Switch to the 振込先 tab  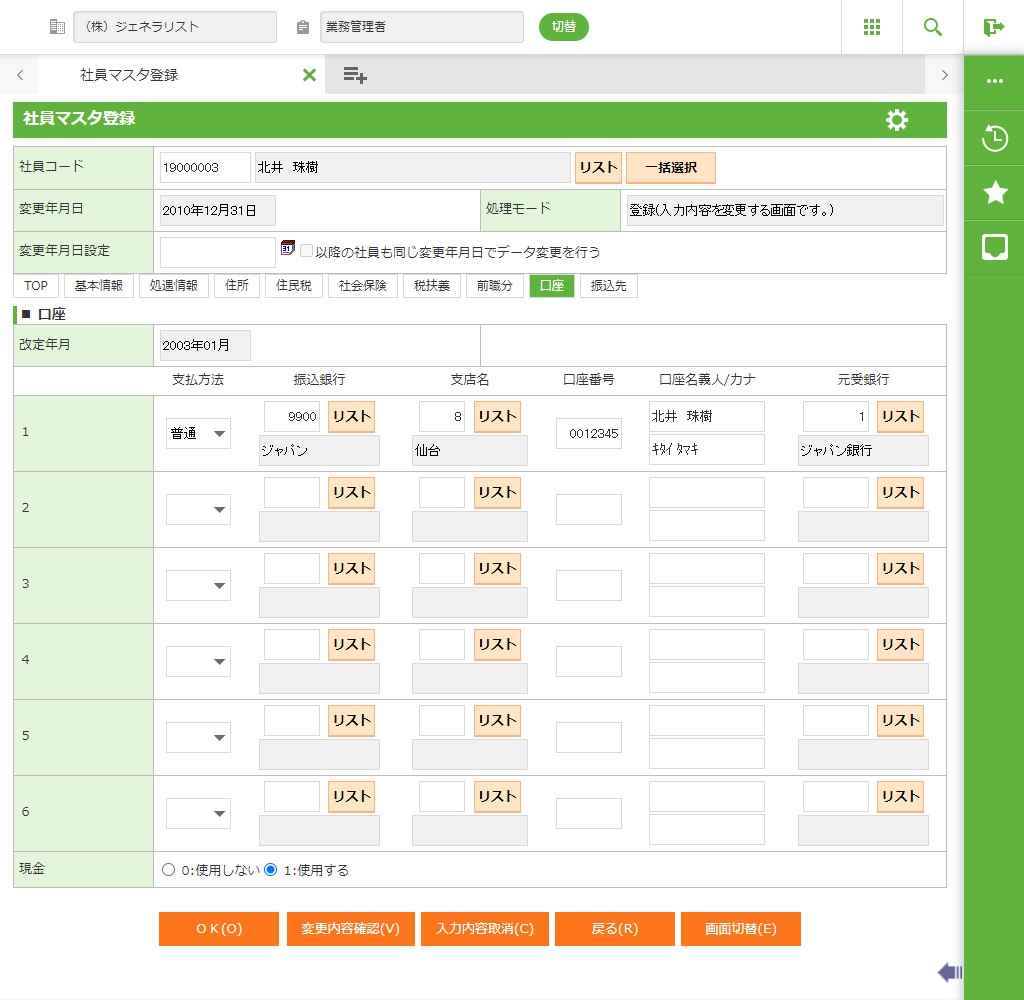click(x=608, y=286)
